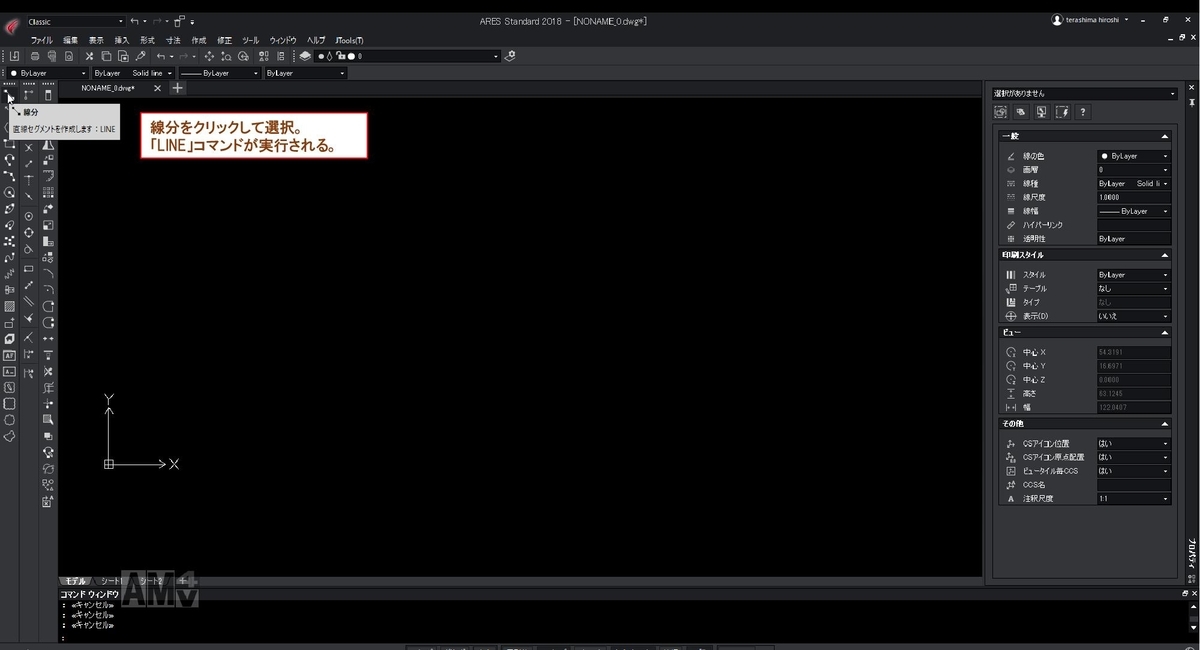This screenshot has height=650, width=1200.
Task: Open the 線の色 ByLayer color in Properties
Action: tap(1134, 156)
